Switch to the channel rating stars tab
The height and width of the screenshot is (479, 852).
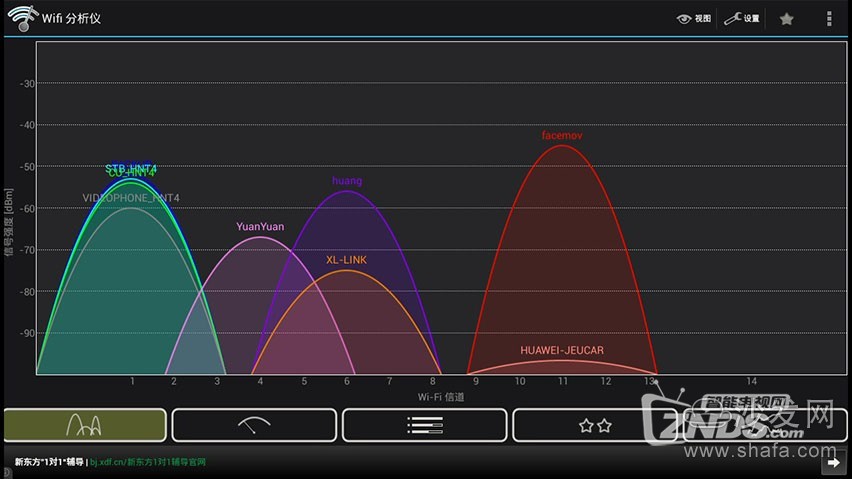click(595, 425)
